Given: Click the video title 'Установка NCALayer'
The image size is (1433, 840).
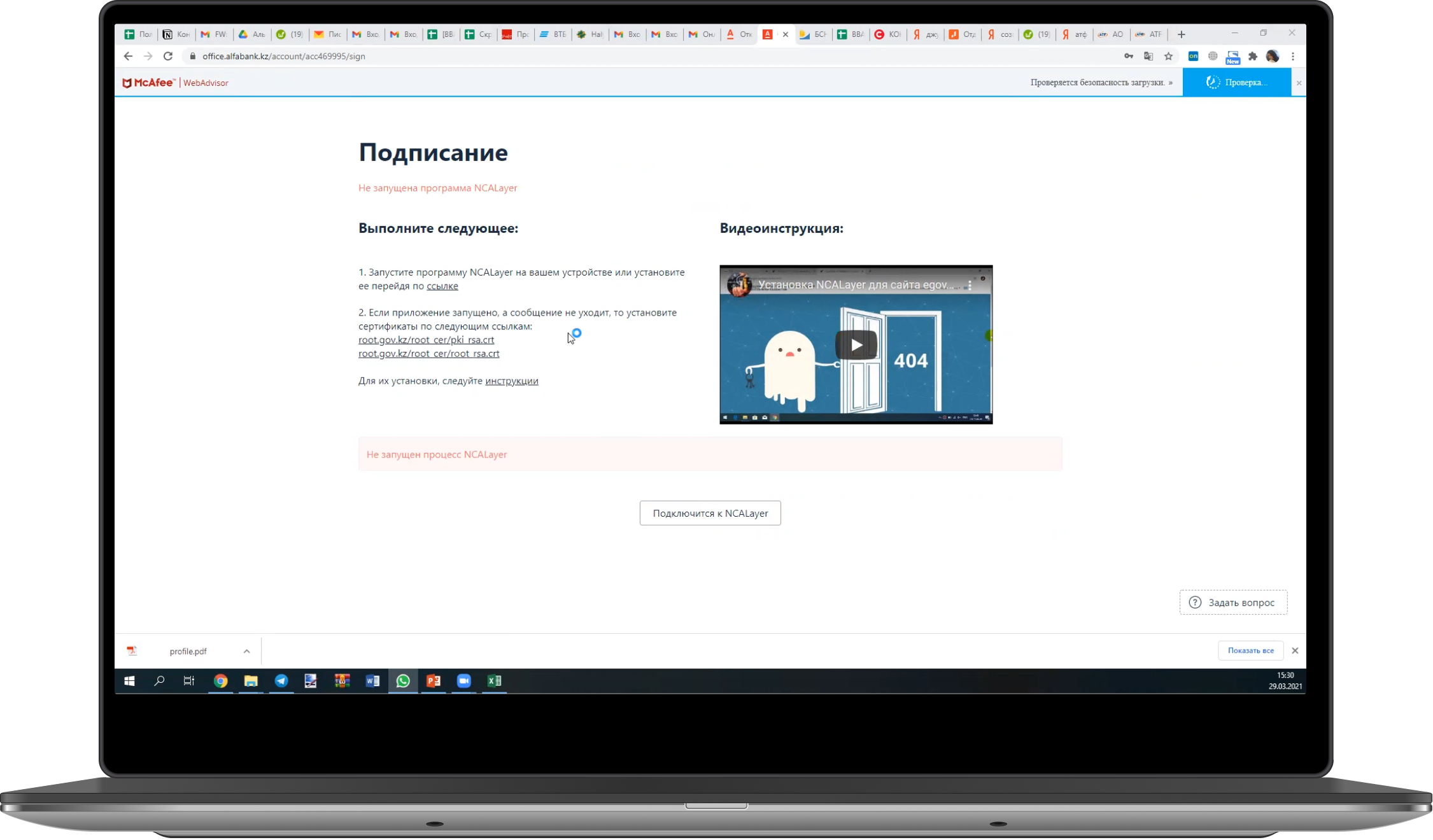Looking at the screenshot, I should click(x=857, y=285).
